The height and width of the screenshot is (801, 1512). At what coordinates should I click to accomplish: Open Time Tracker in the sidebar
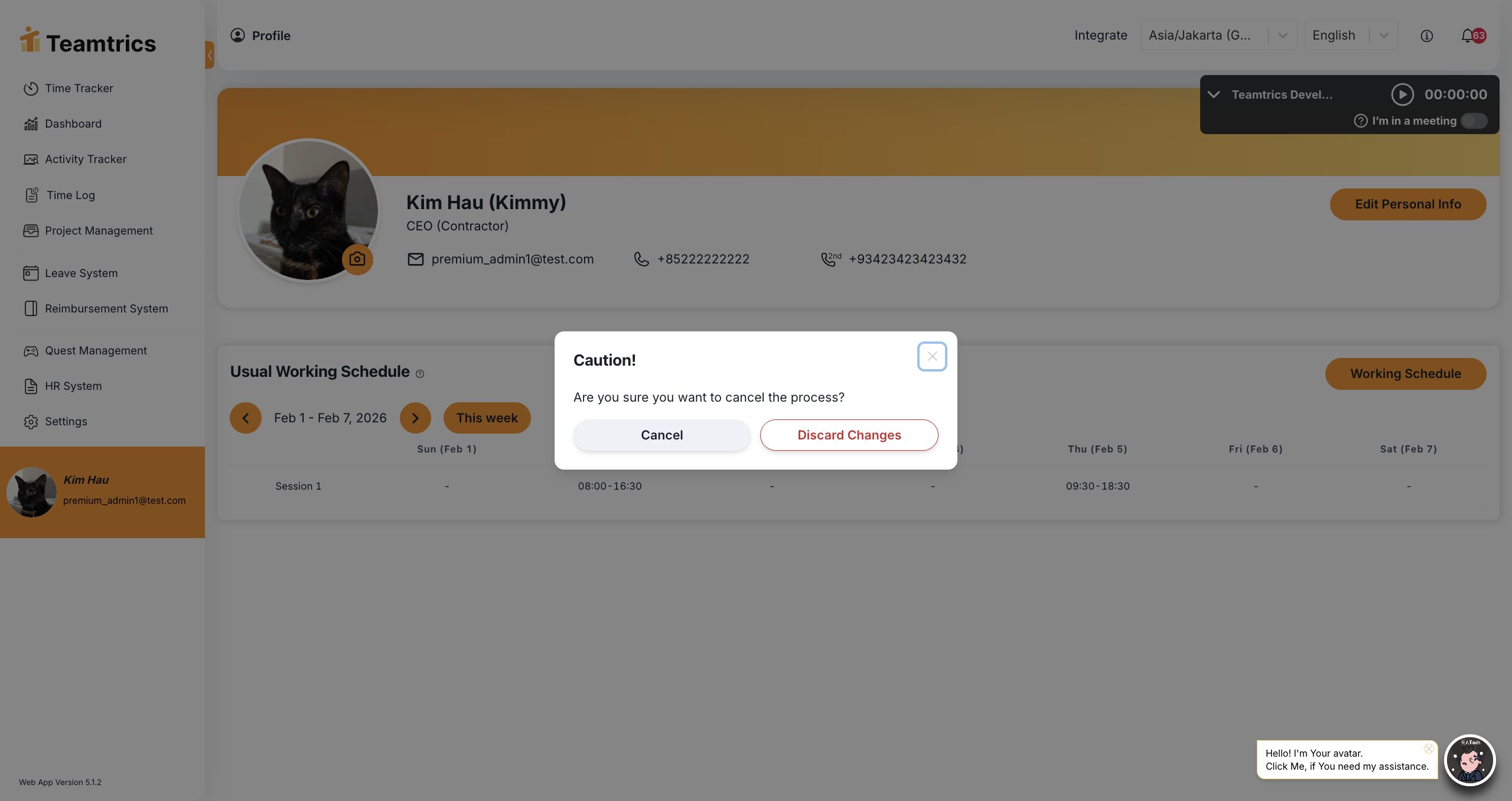pyautogui.click(x=79, y=88)
